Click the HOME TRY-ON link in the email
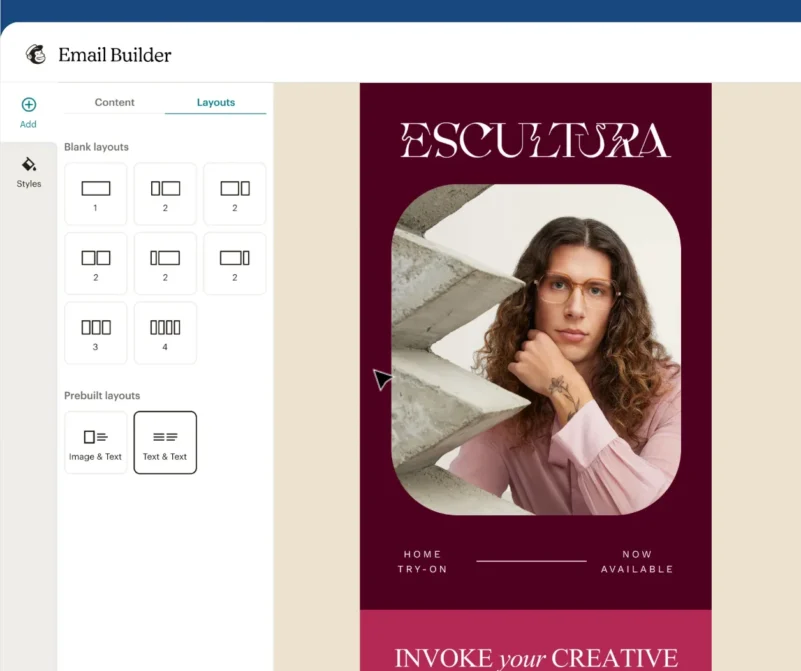This screenshot has height=671, width=801. coord(422,560)
